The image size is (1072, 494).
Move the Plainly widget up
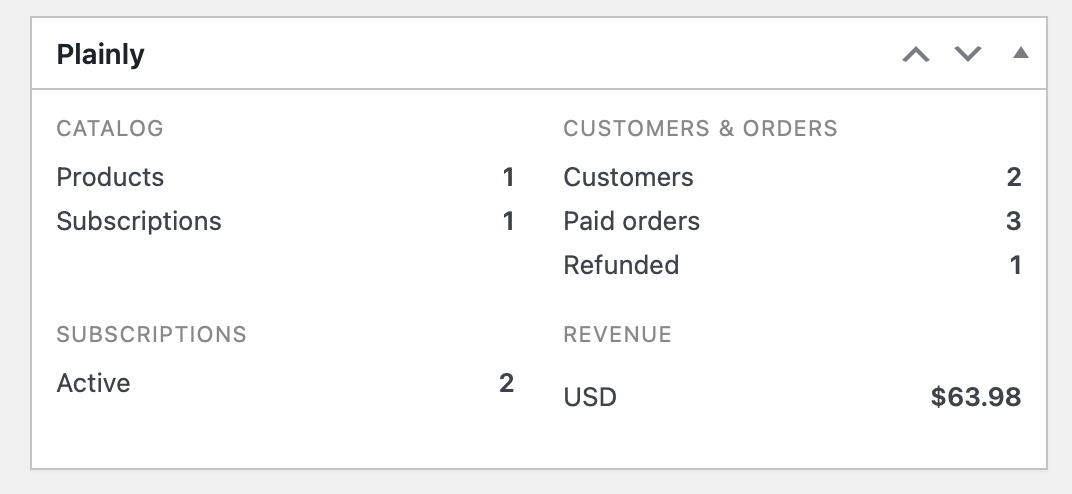point(915,54)
